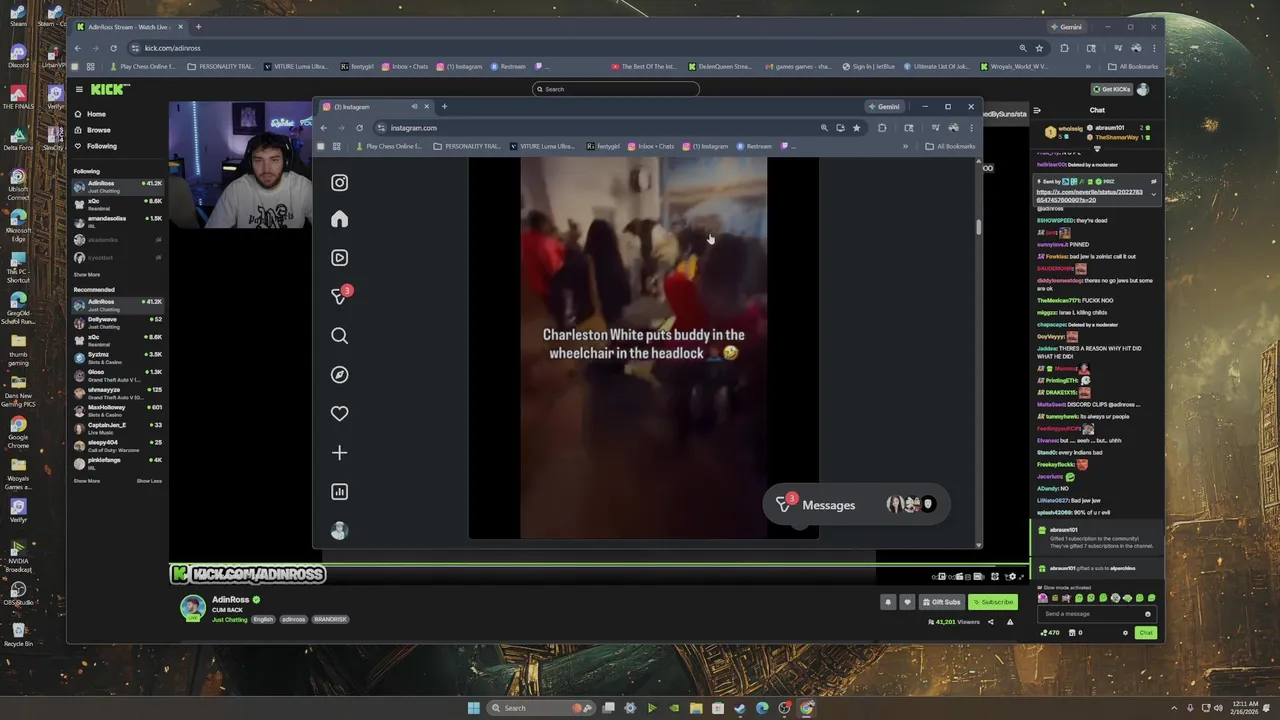
Task: Open Instagram Reels icon in sidebar
Action: coord(340,258)
